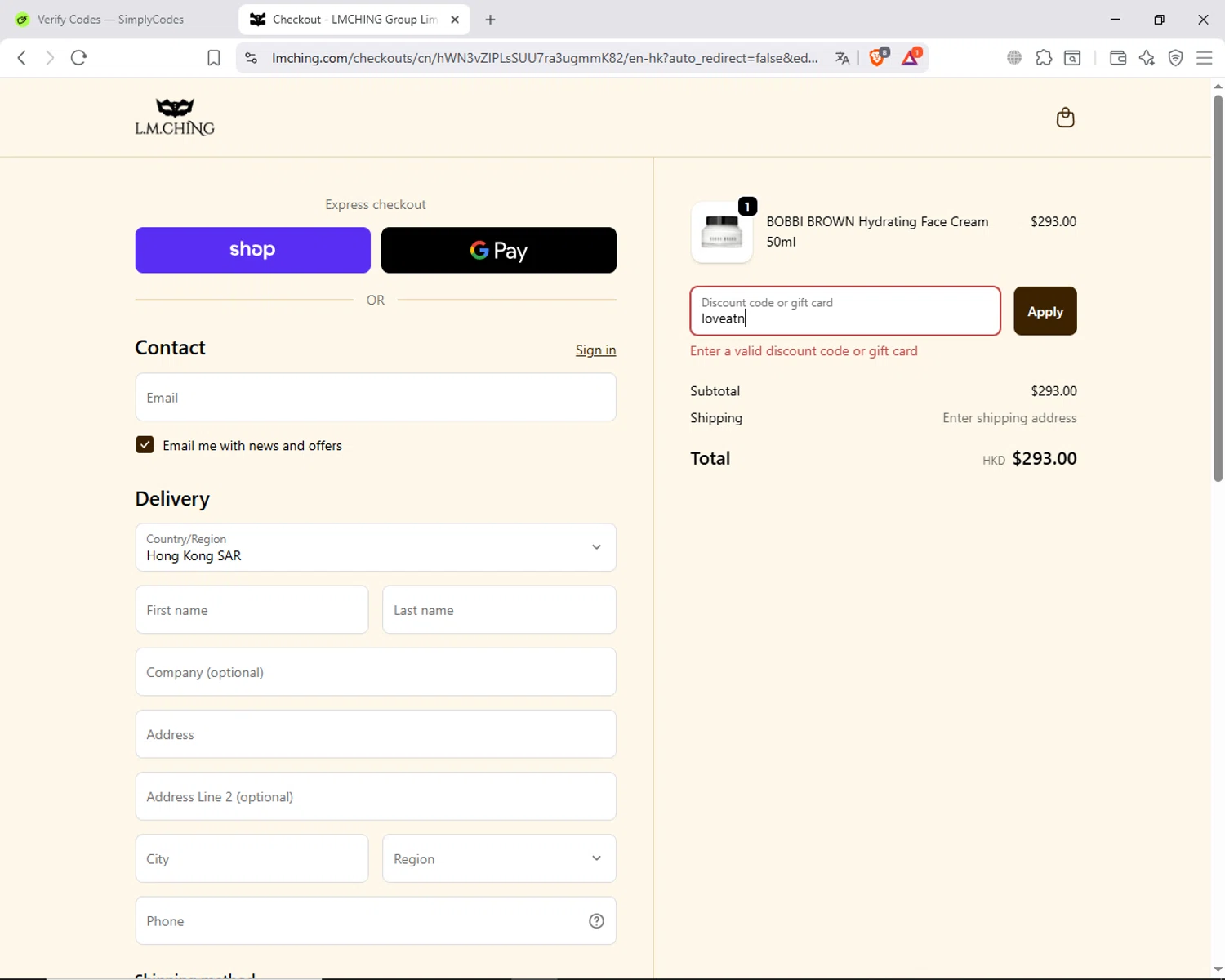Click the Address Line 2 field
This screenshot has width=1225, height=980.
(376, 796)
